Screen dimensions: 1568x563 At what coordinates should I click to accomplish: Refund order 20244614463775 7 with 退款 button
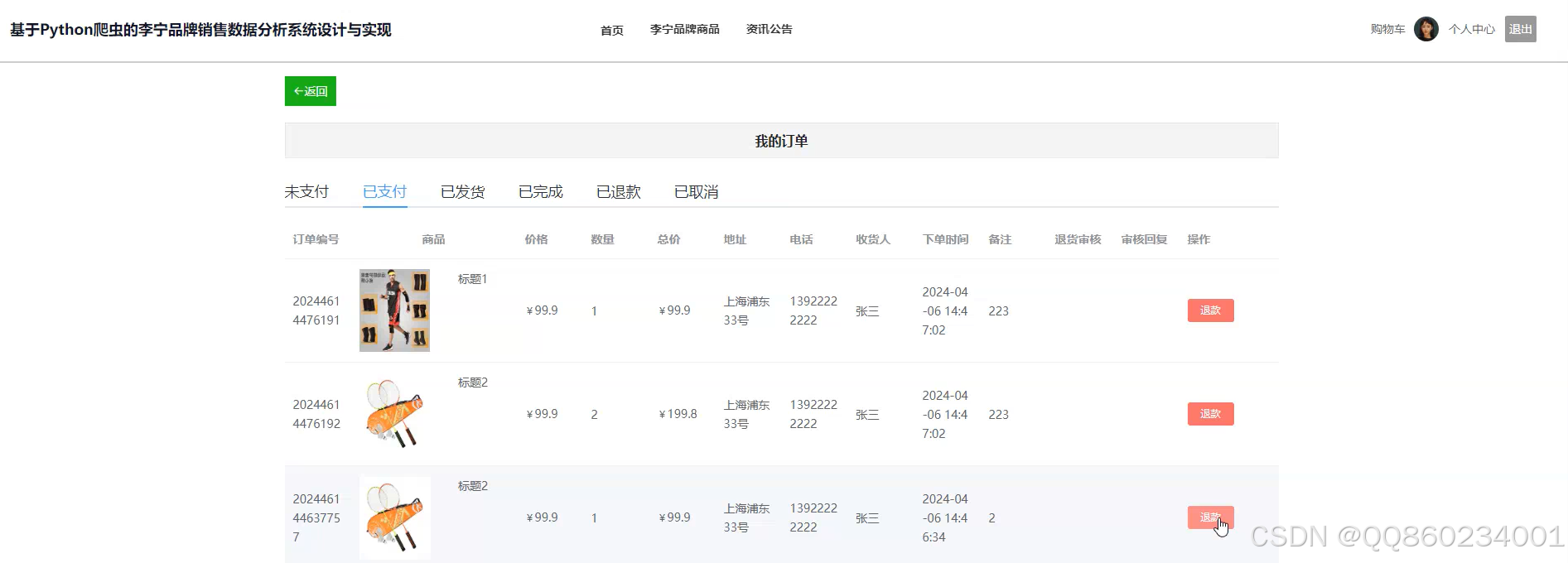point(1211,517)
